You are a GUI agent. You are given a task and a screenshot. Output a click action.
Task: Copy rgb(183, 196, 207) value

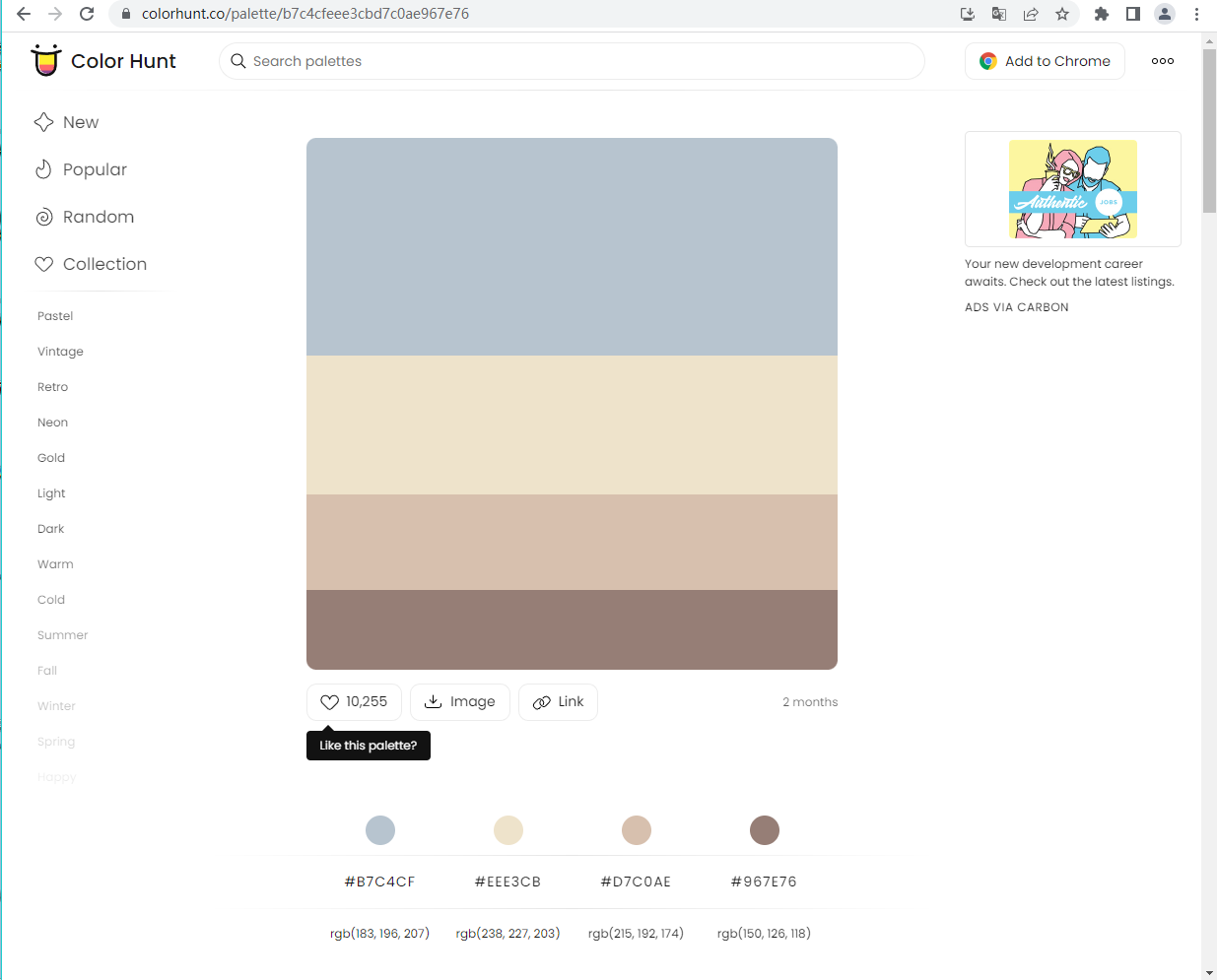(x=379, y=933)
